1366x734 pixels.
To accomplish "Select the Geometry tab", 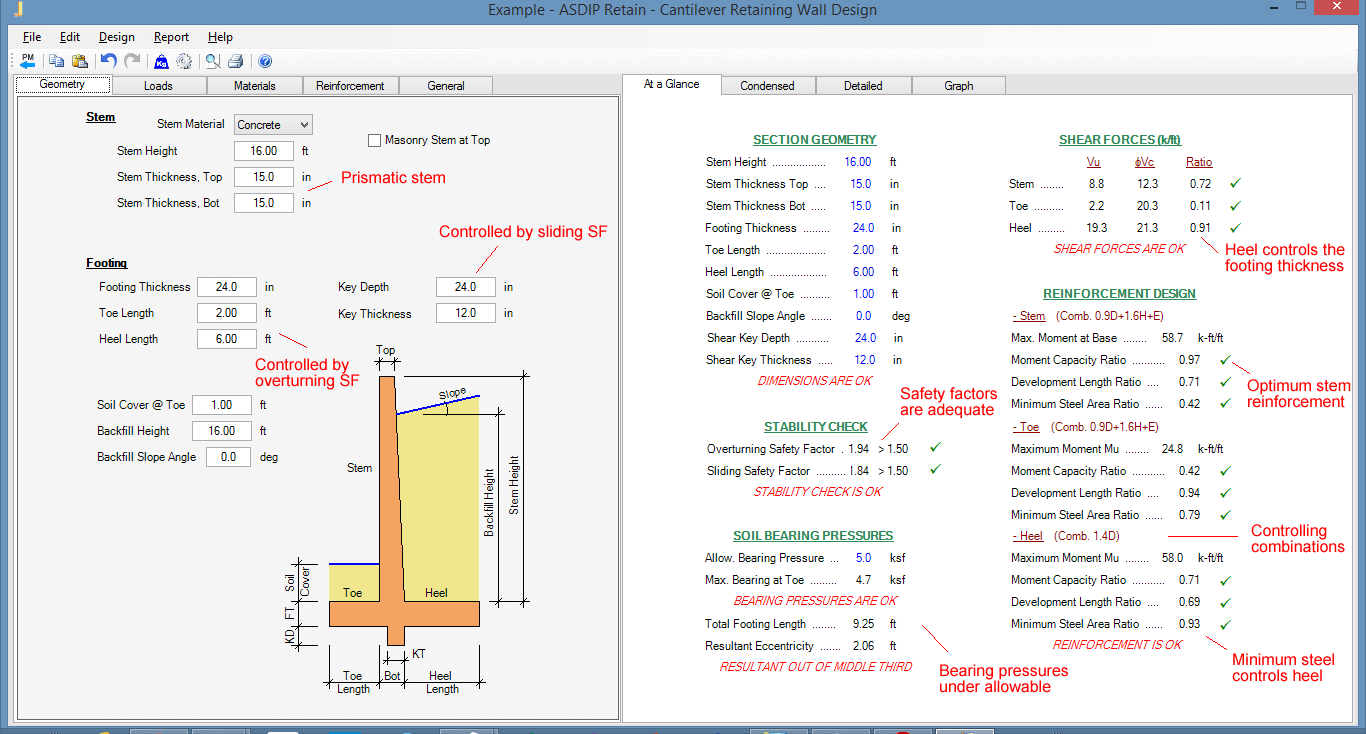I will click(62, 85).
